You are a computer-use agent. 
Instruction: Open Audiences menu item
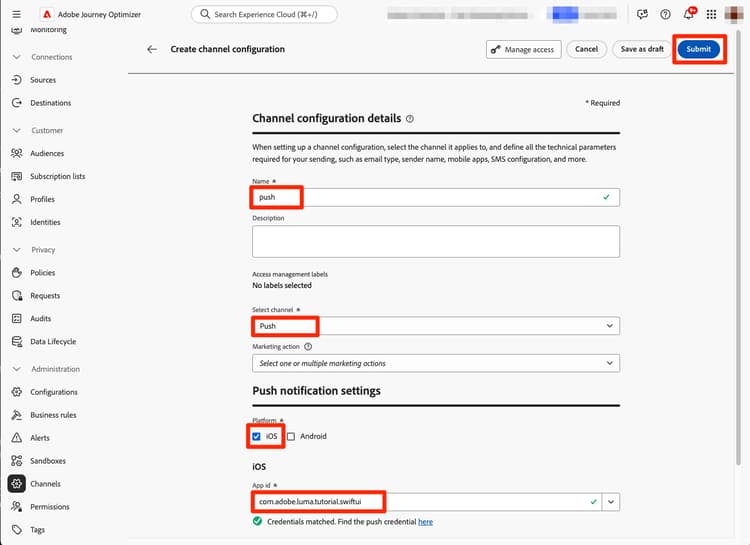(47, 153)
